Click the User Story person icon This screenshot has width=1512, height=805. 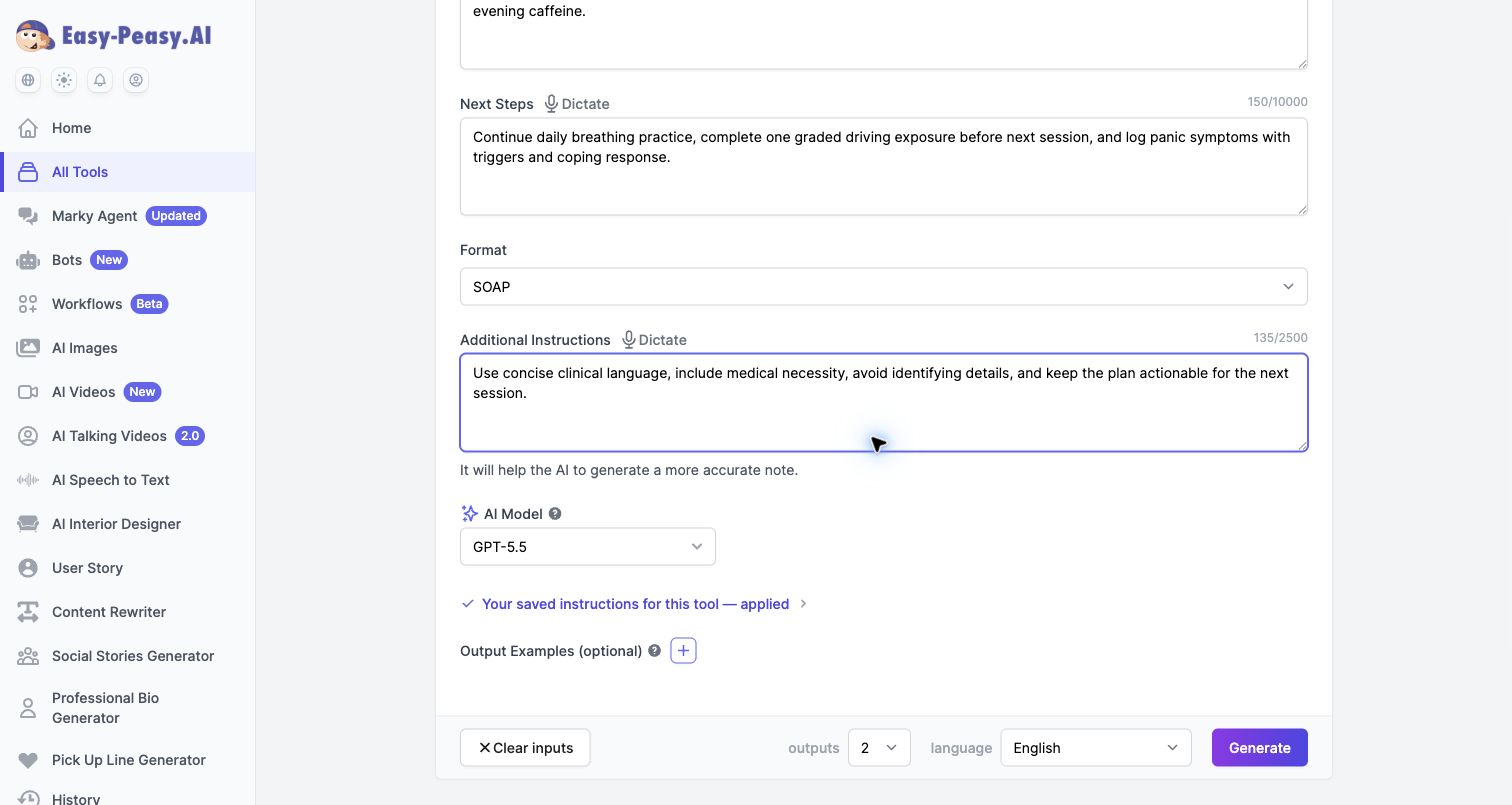[x=28, y=568]
